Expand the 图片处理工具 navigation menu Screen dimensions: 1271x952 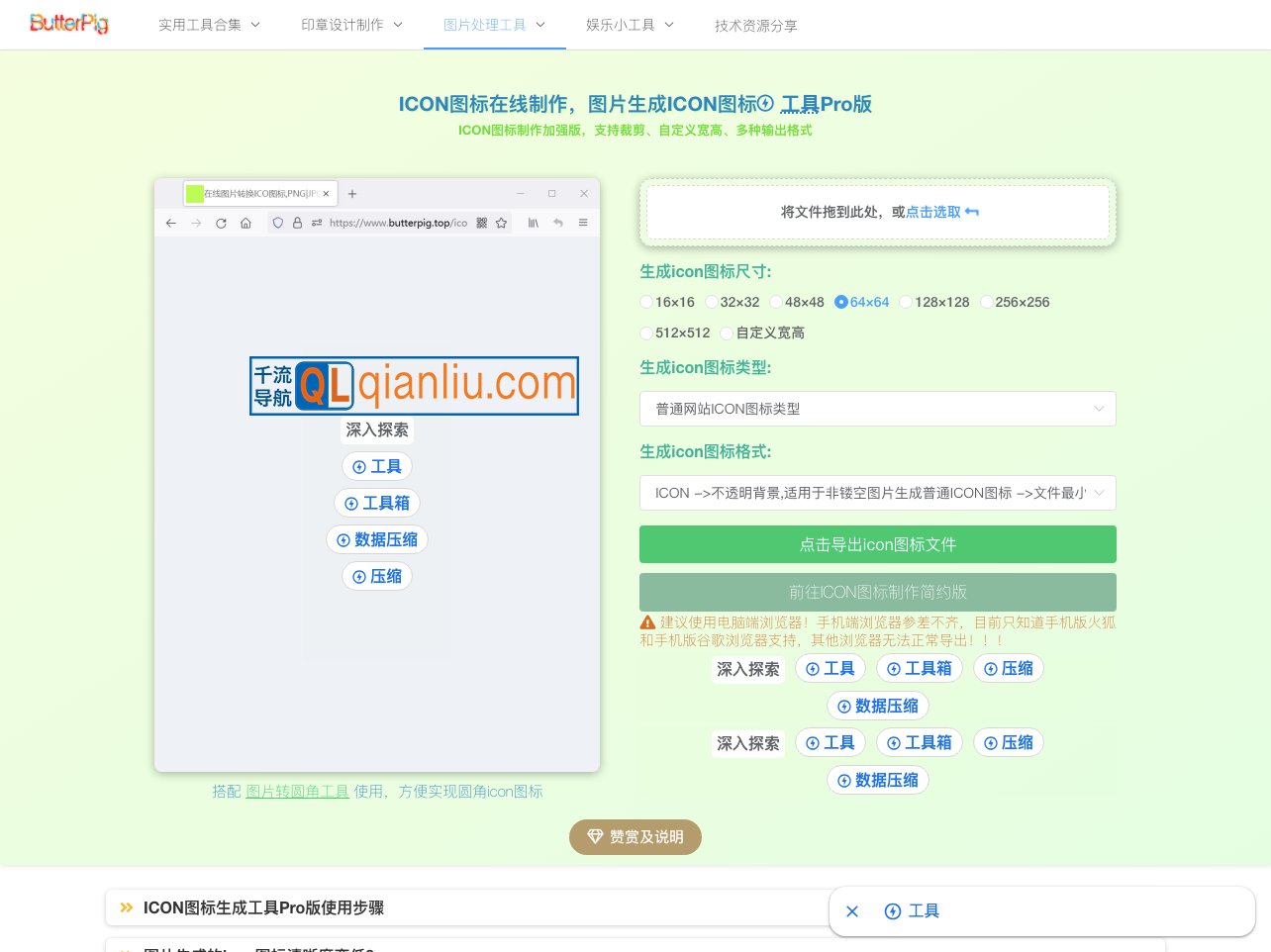pos(494,25)
